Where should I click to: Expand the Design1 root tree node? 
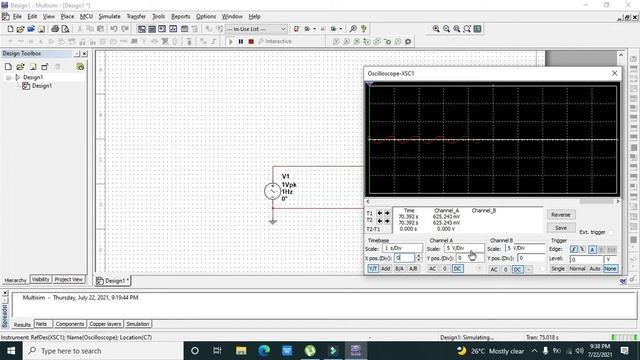pyautogui.click(x=9, y=77)
